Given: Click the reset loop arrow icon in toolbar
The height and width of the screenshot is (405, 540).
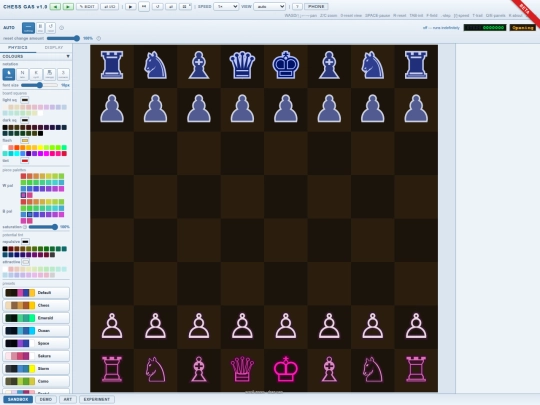Looking at the screenshot, I should point(158,7).
